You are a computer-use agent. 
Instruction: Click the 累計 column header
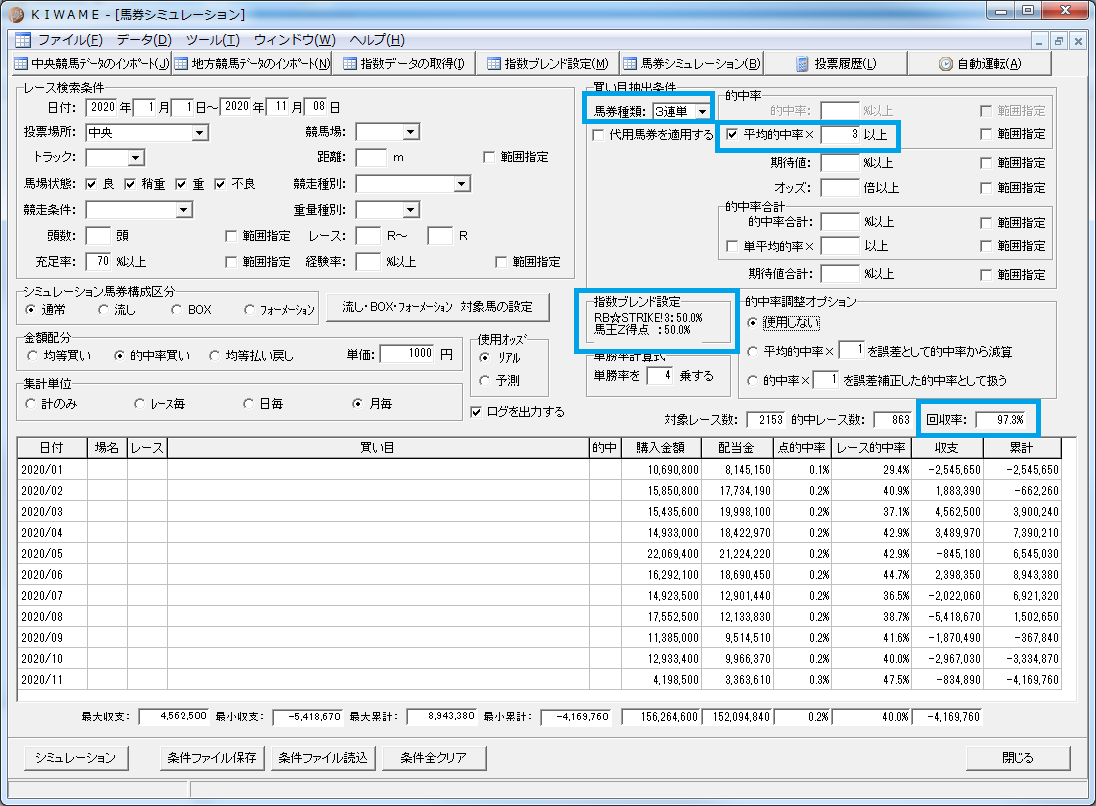click(x=1021, y=448)
